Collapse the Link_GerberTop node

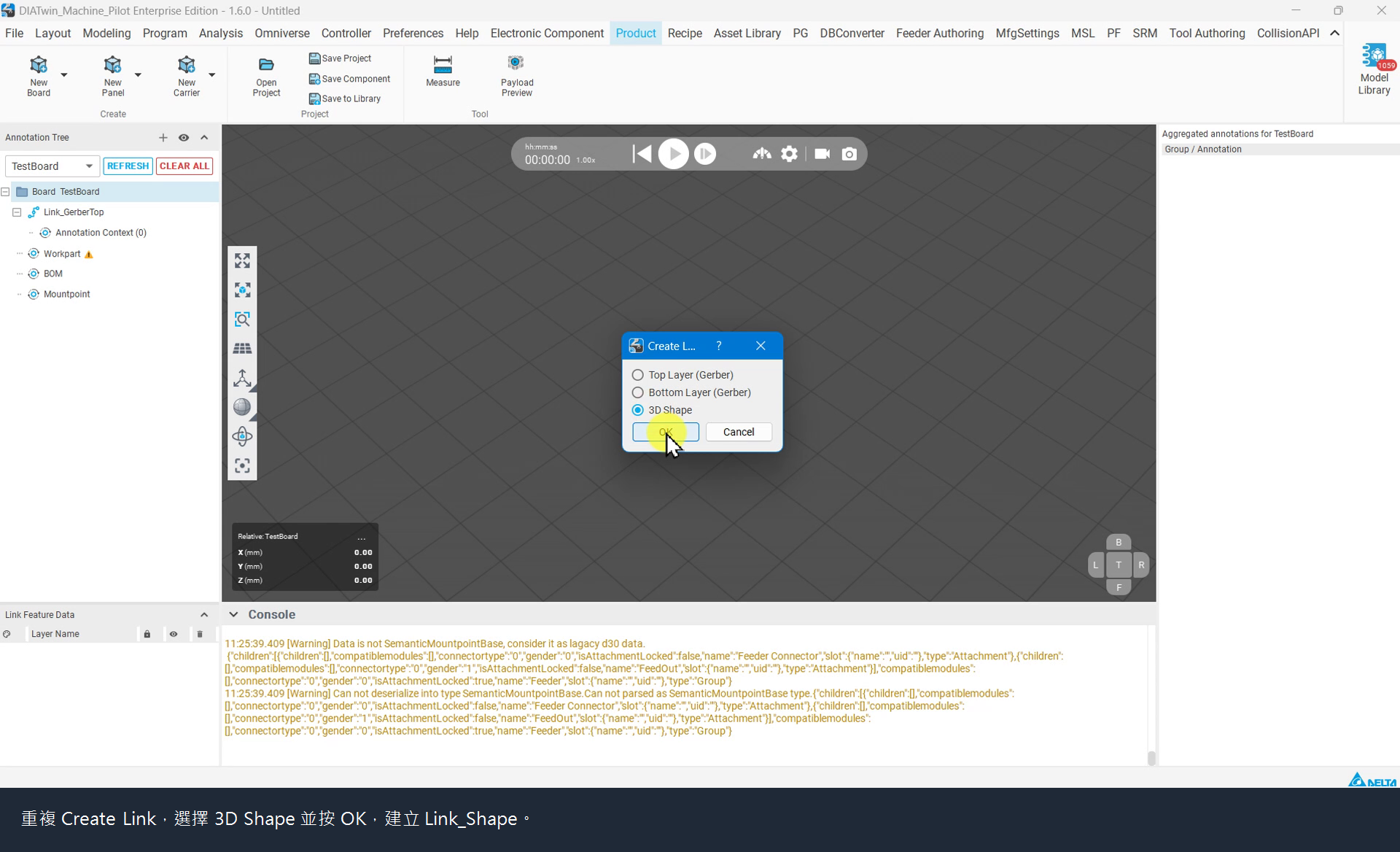pyautogui.click(x=17, y=212)
